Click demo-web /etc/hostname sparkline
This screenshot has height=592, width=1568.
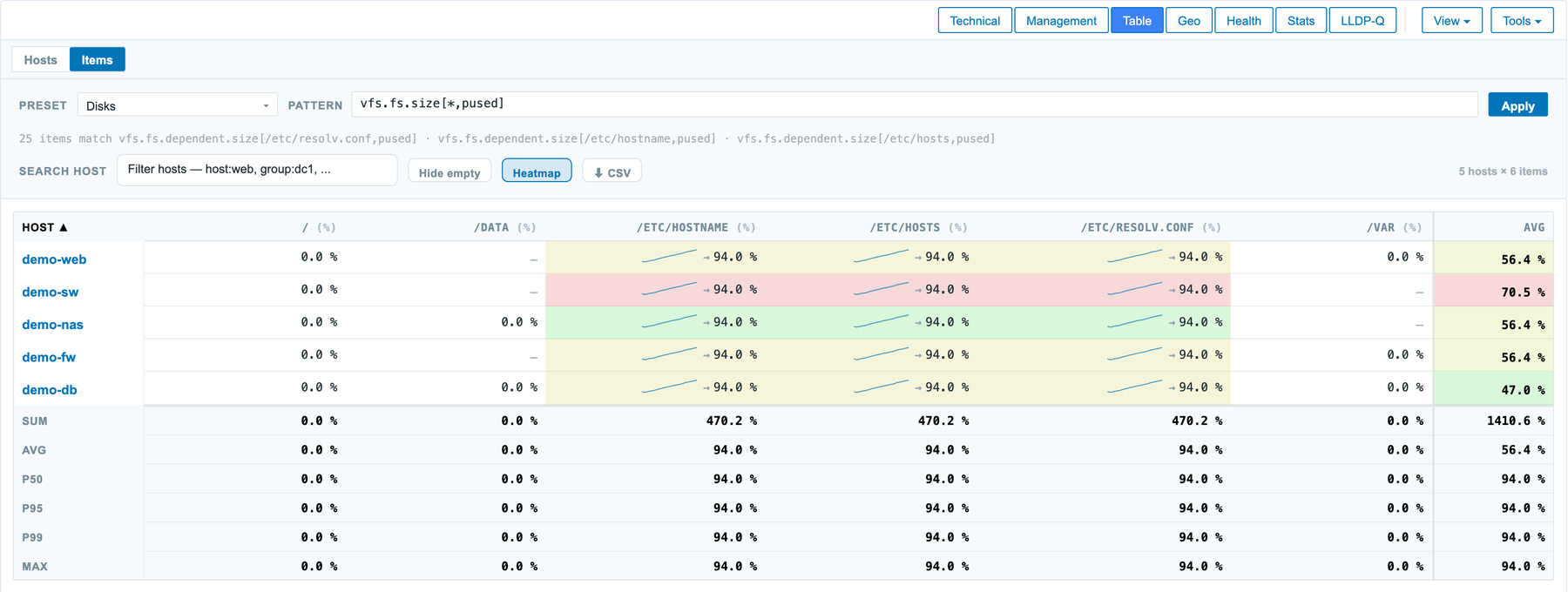pyautogui.click(x=669, y=256)
